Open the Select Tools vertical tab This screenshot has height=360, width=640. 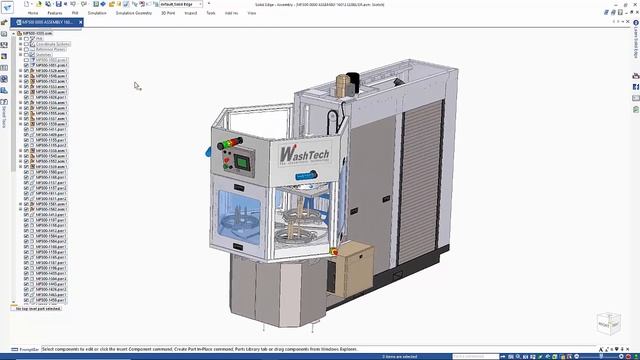4,114
